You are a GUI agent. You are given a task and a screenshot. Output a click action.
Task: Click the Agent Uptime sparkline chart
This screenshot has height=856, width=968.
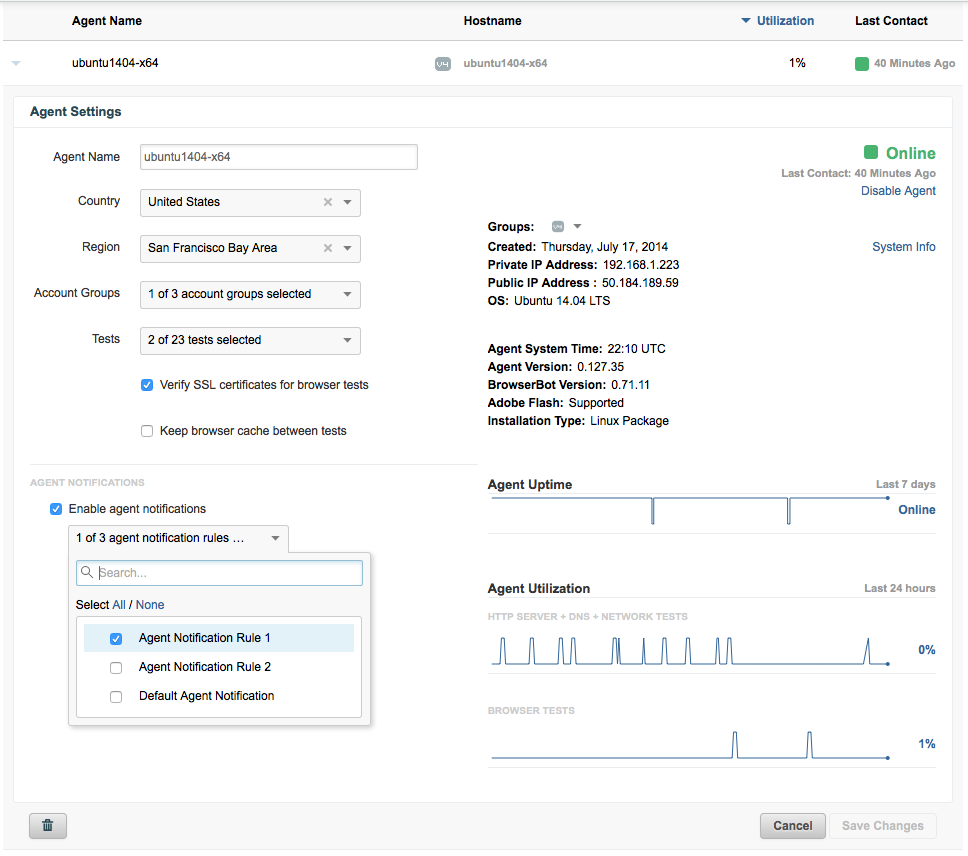tap(690, 510)
